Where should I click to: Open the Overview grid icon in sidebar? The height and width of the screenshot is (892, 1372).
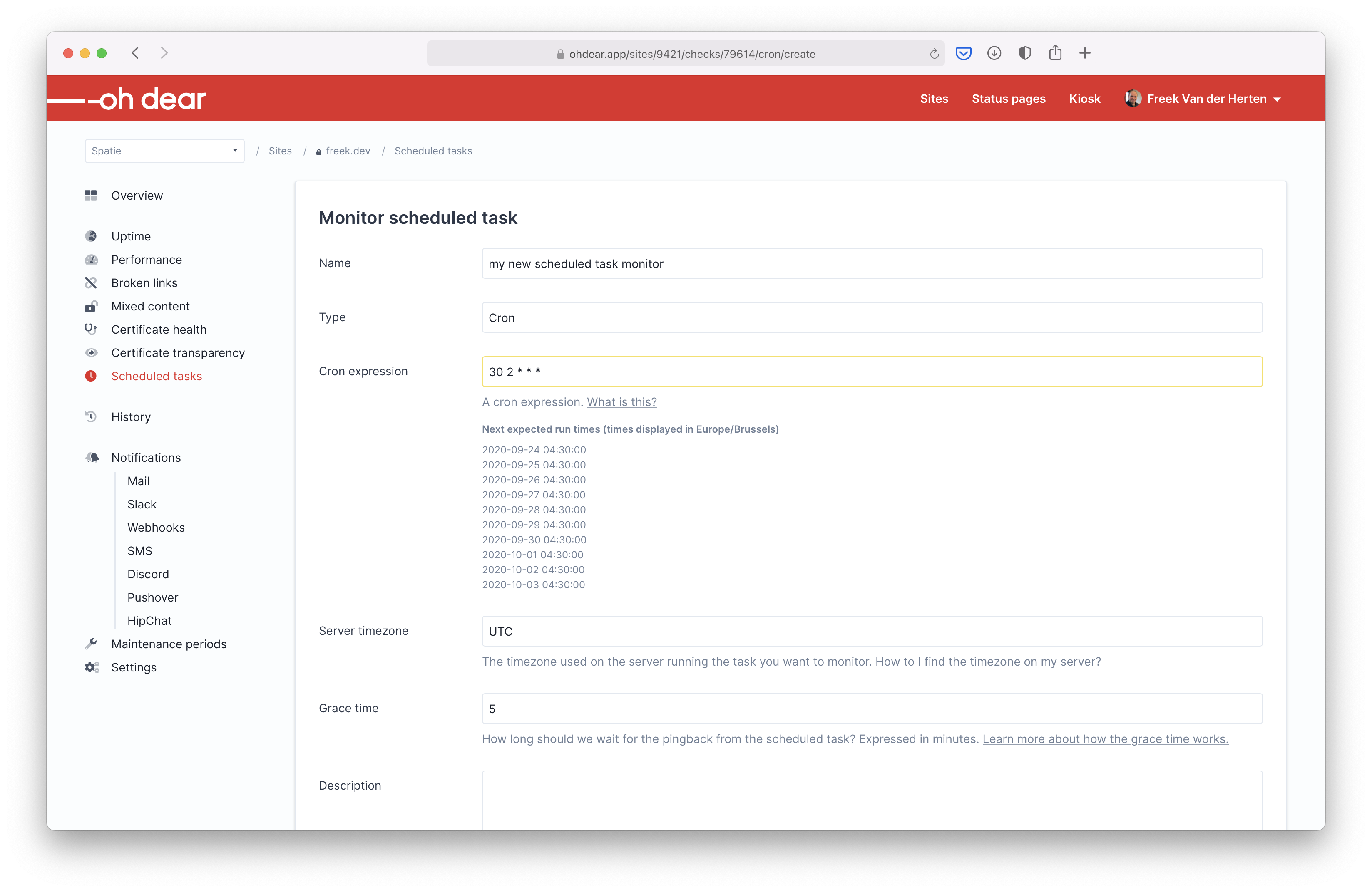click(x=90, y=196)
